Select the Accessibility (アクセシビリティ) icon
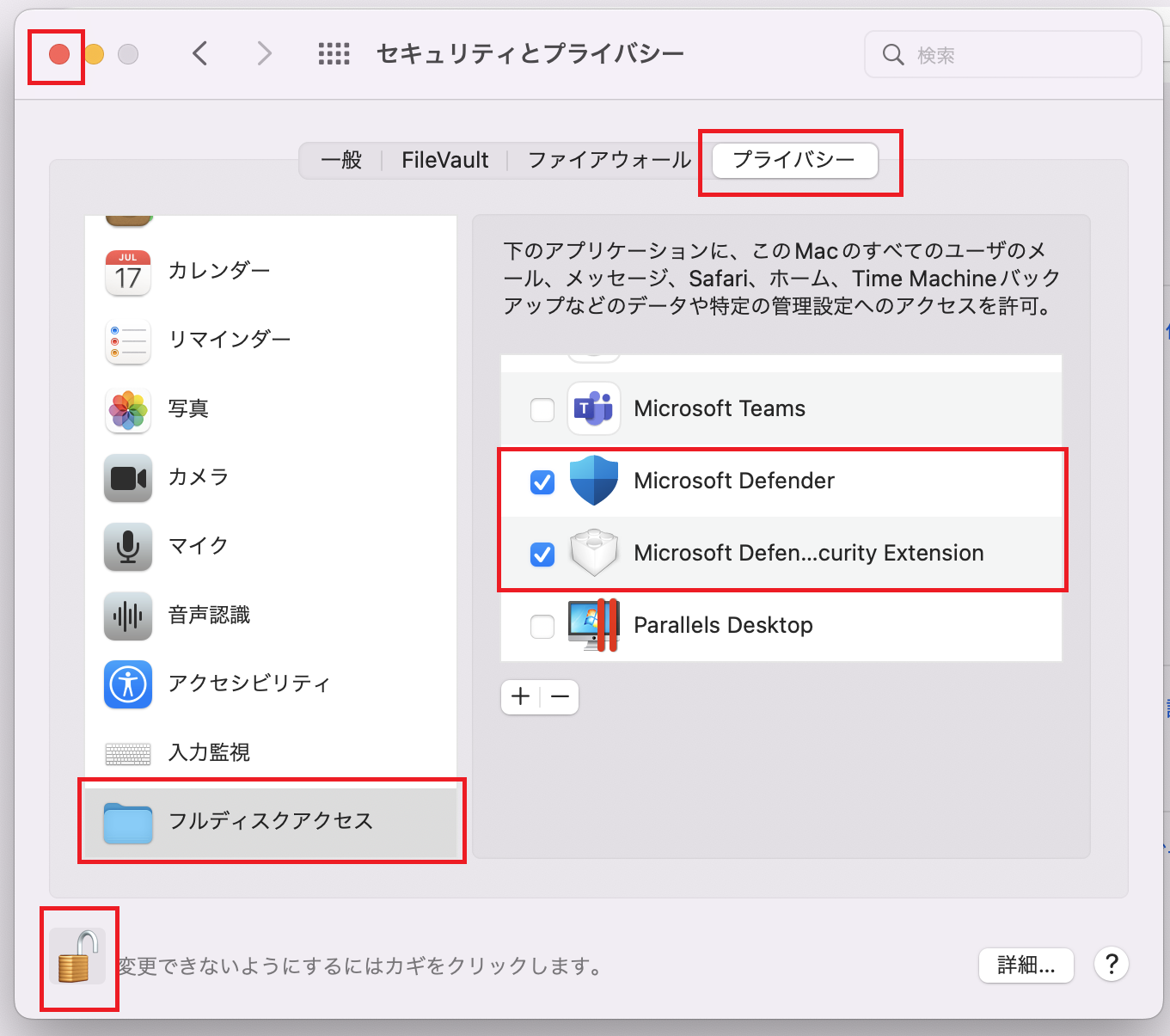 pyautogui.click(x=128, y=684)
